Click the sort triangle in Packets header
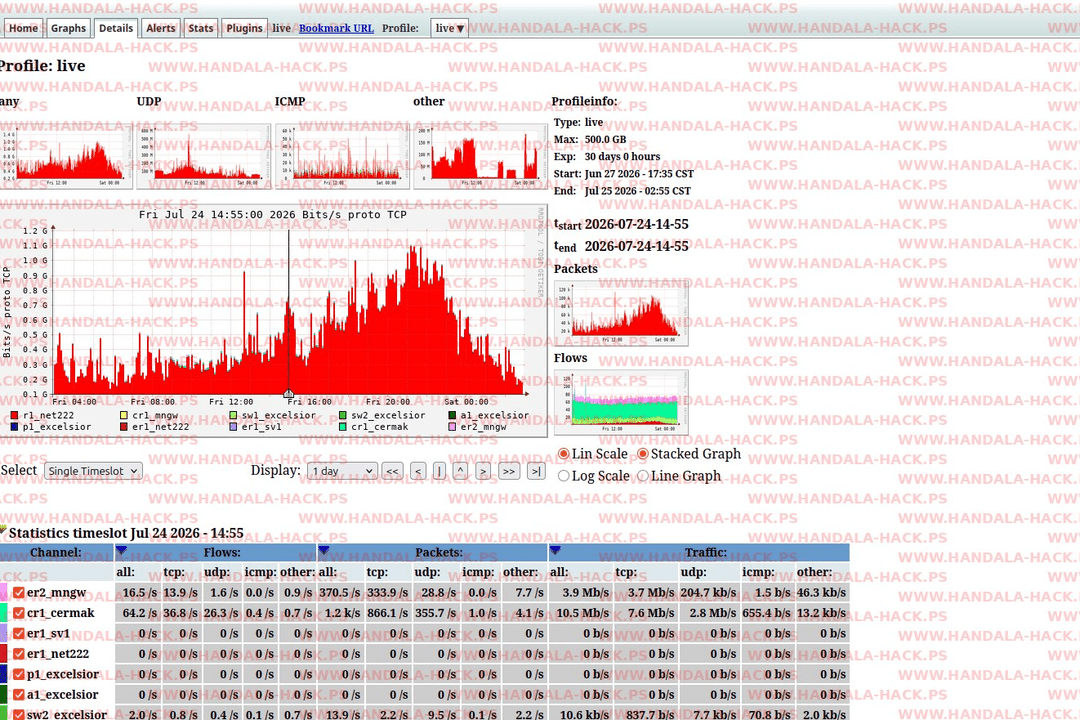The height and width of the screenshot is (720, 1080). [x=324, y=551]
